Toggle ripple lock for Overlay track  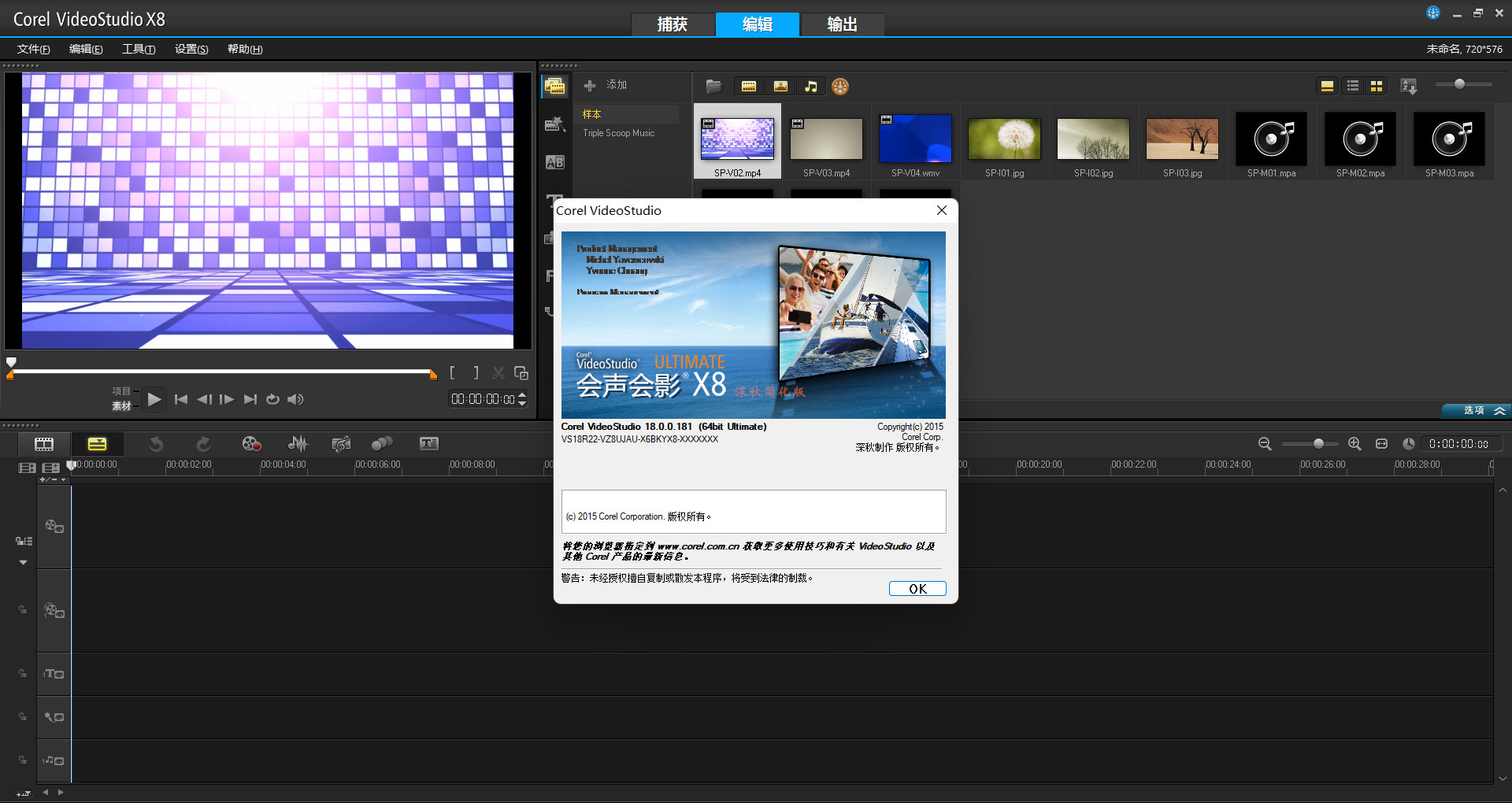(x=23, y=610)
